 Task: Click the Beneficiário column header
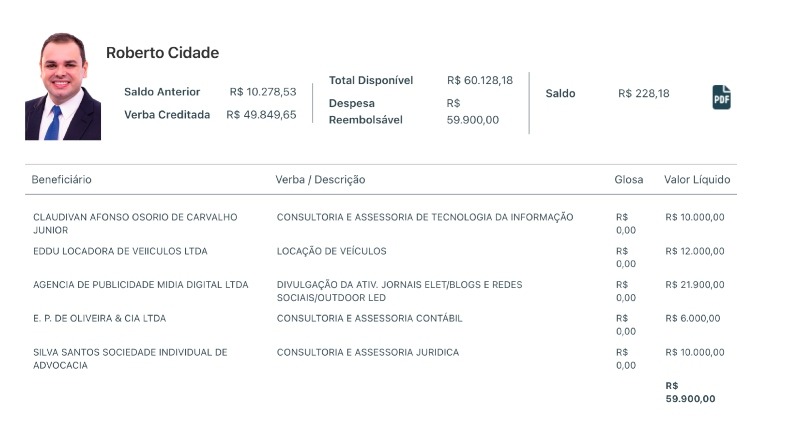click(x=62, y=180)
